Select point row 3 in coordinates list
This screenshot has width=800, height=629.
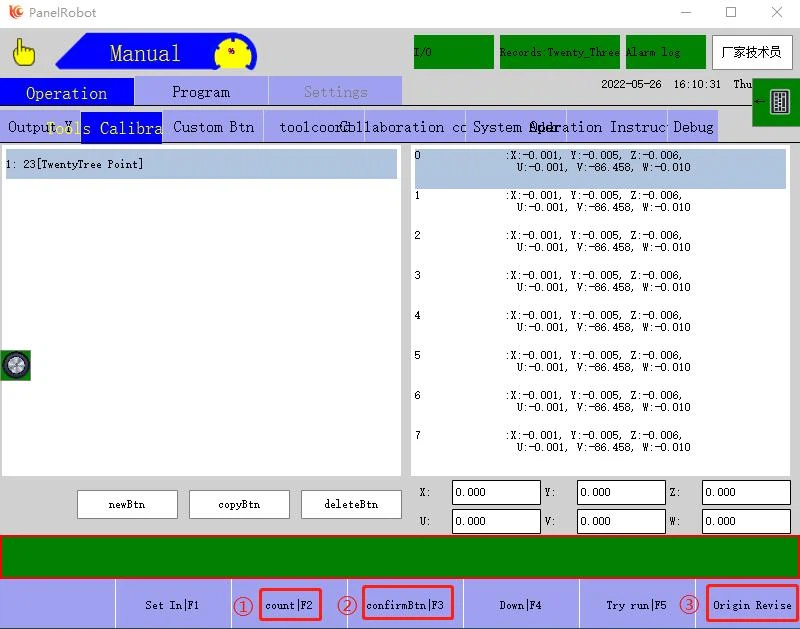[x=598, y=281]
